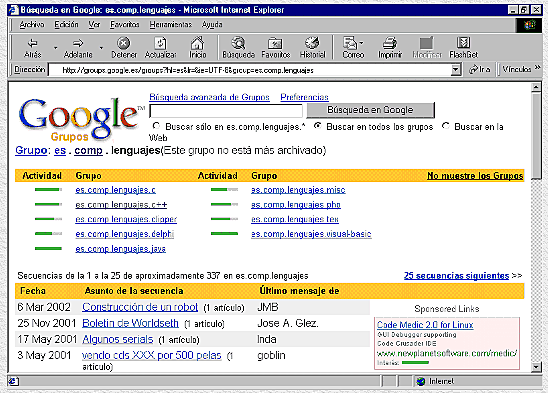Open the es.comp.lenguajes.tex group link
The width and height of the screenshot is (548, 394).
click(x=295, y=219)
